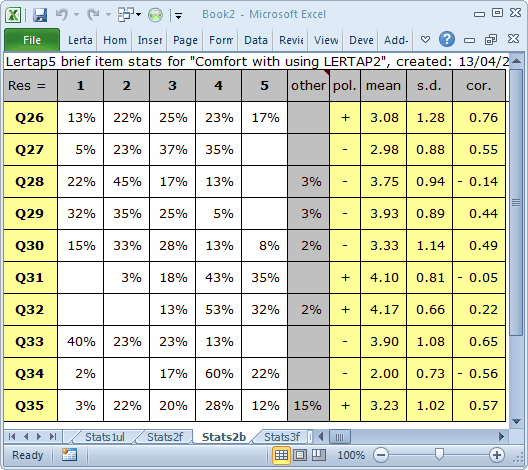Open the Redo history dropdown arrow
This screenshot has width=528, height=470.
click(x=108, y=14)
